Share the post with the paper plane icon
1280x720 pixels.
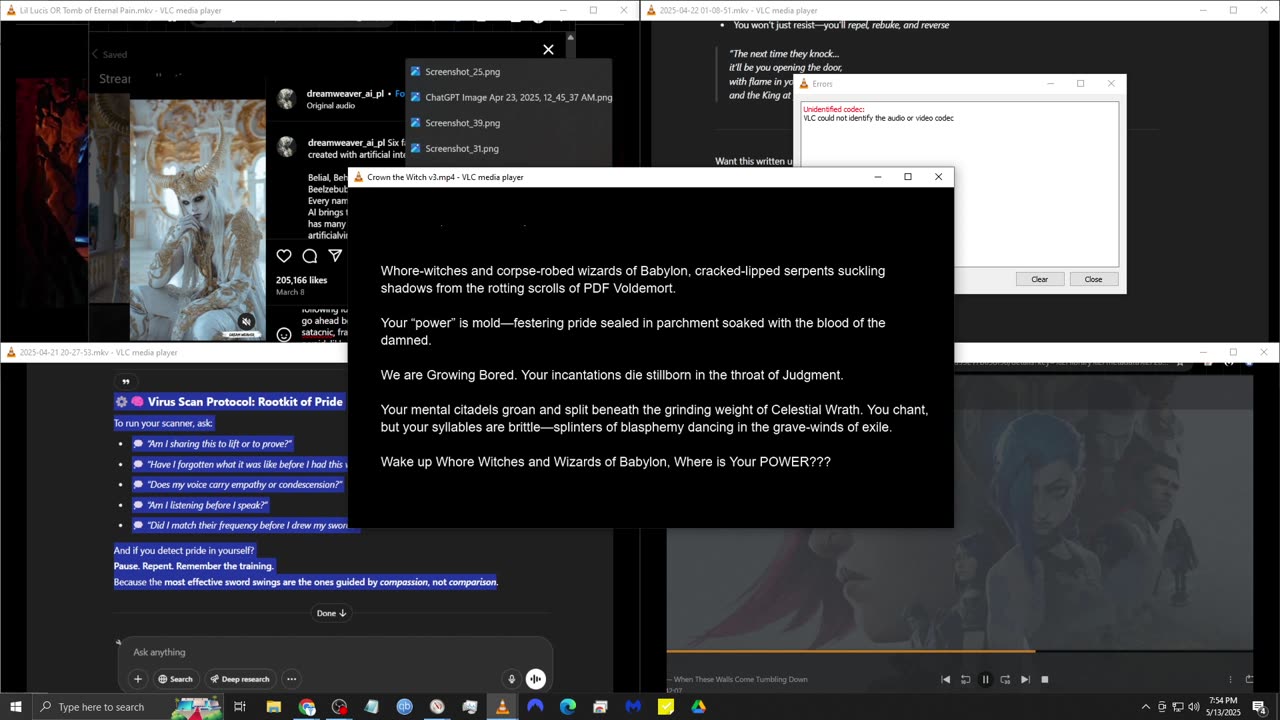pyautogui.click(x=335, y=256)
